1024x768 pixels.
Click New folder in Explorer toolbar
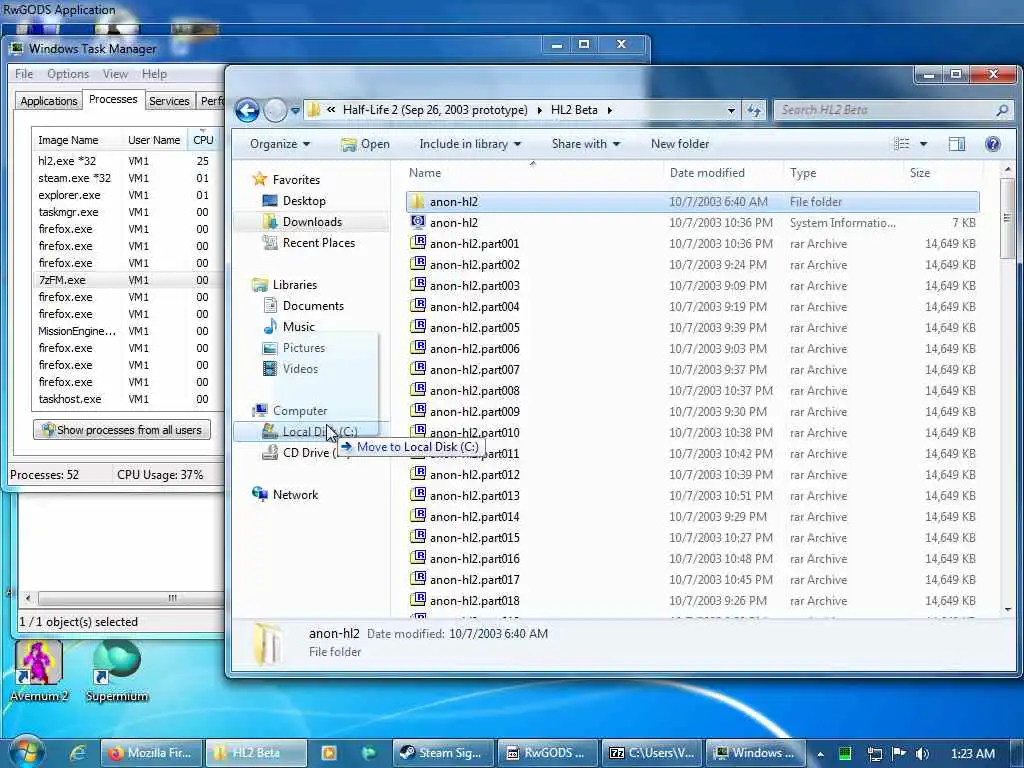tap(680, 144)
